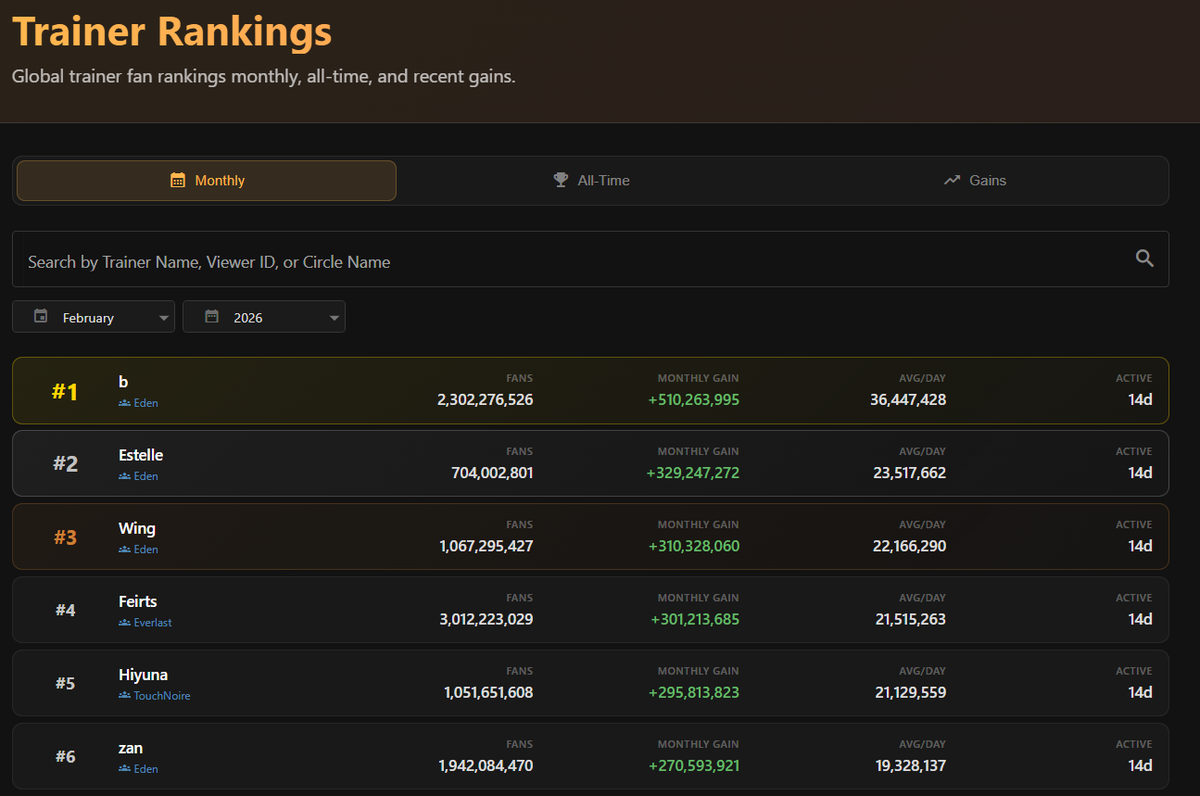The image size is (1200, 796).
Task: Open Hiyuna's trainer entry
Action: pos(590,683)
